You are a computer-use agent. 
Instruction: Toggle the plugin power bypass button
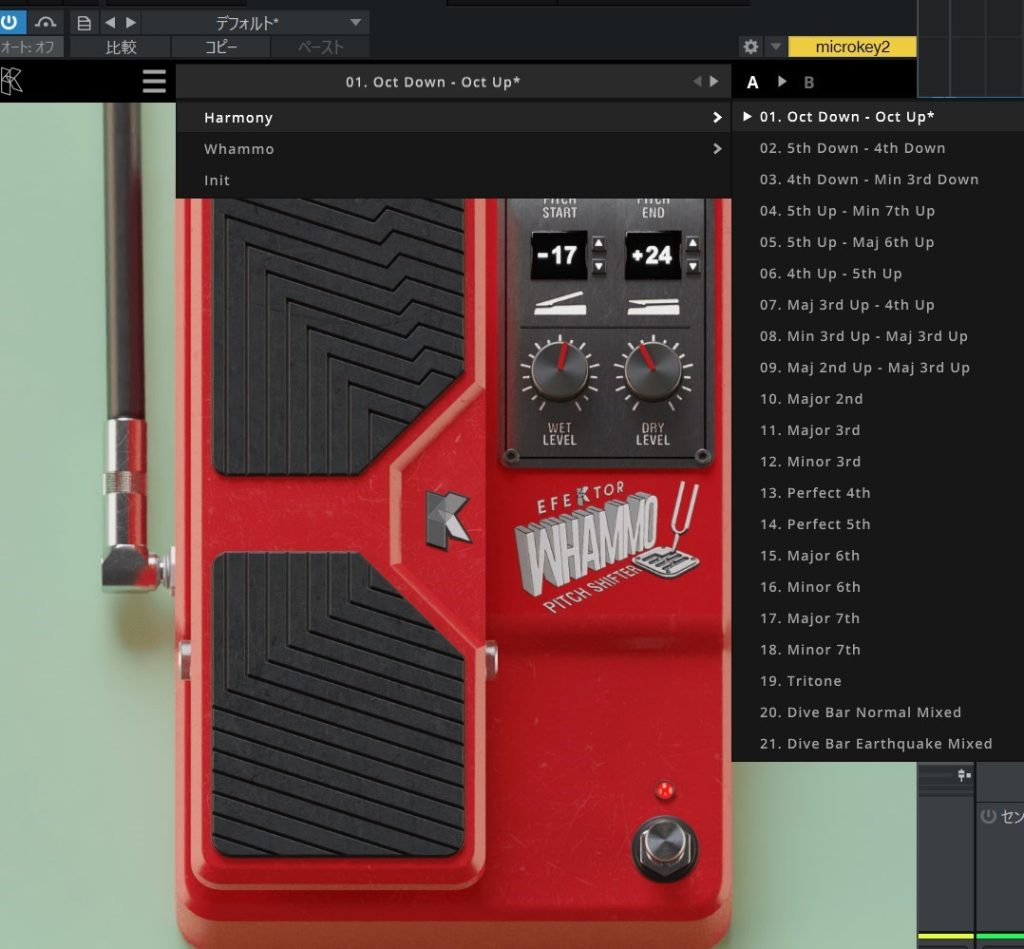pos(12,21)
